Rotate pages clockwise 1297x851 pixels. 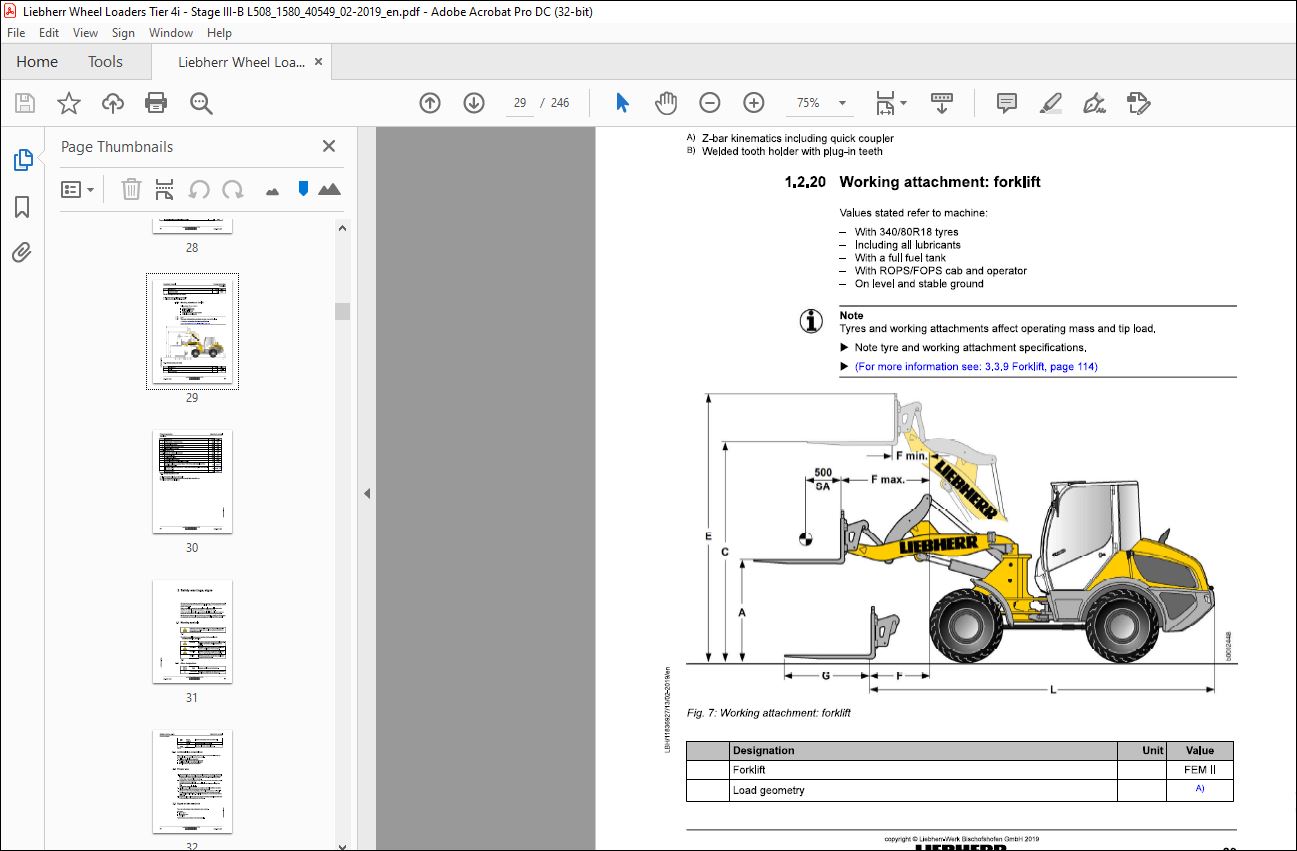233,189
